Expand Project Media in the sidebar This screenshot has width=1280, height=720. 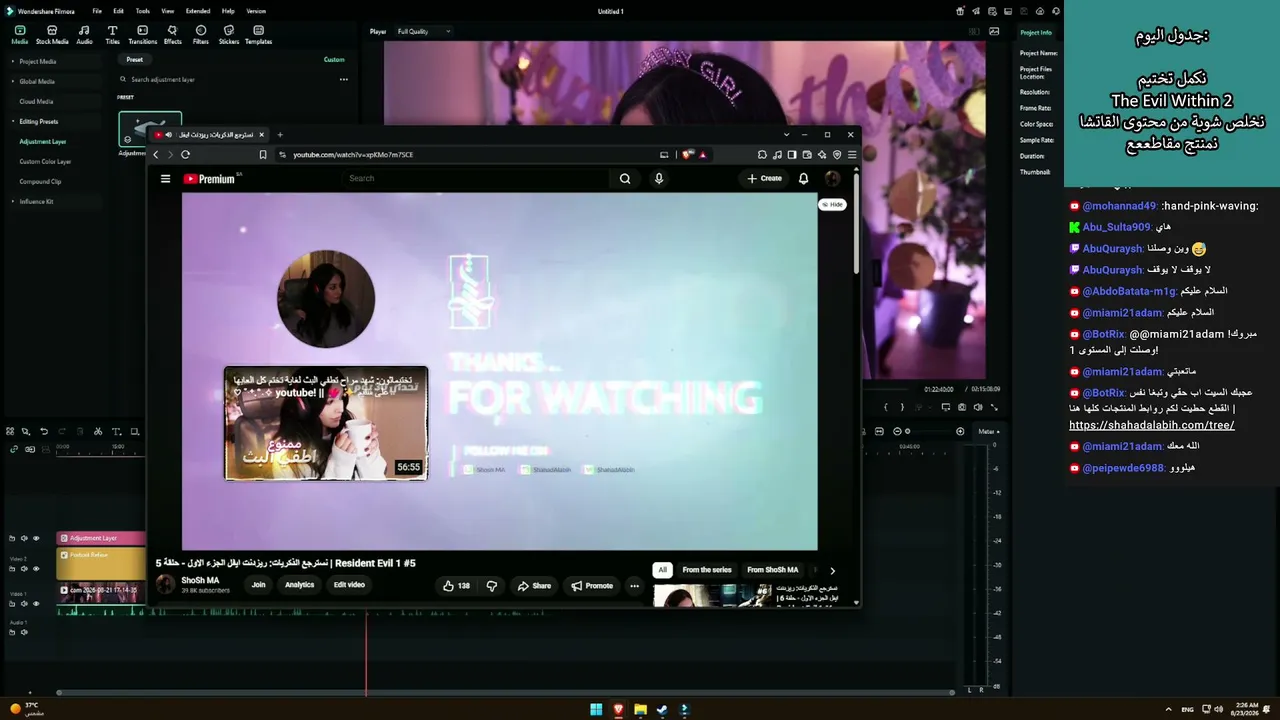click(12, 61)
